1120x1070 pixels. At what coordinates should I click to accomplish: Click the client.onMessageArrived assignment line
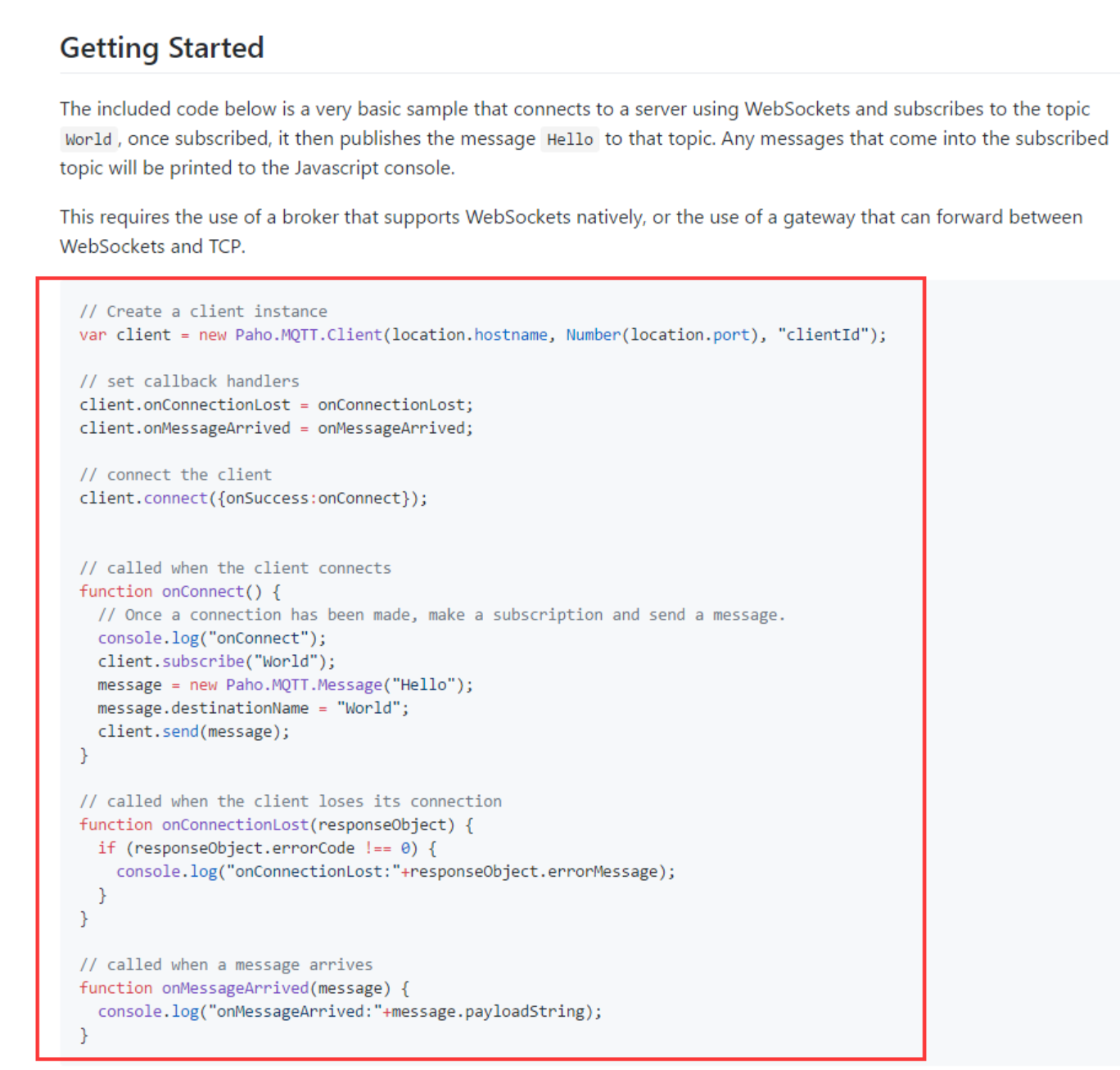(x=276, y=428)
